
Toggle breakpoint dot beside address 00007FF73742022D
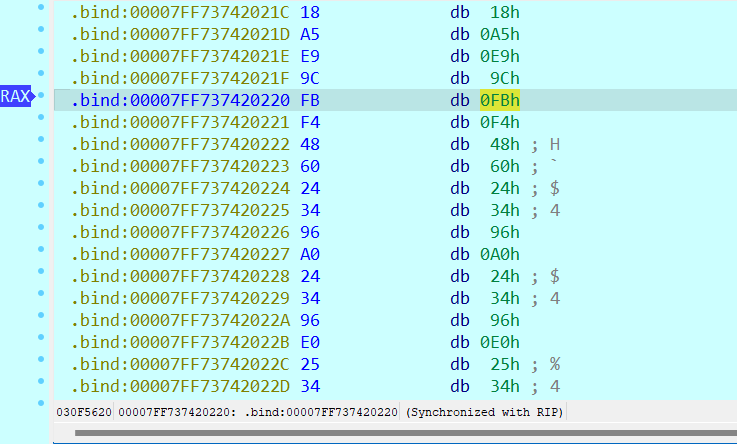40,383
